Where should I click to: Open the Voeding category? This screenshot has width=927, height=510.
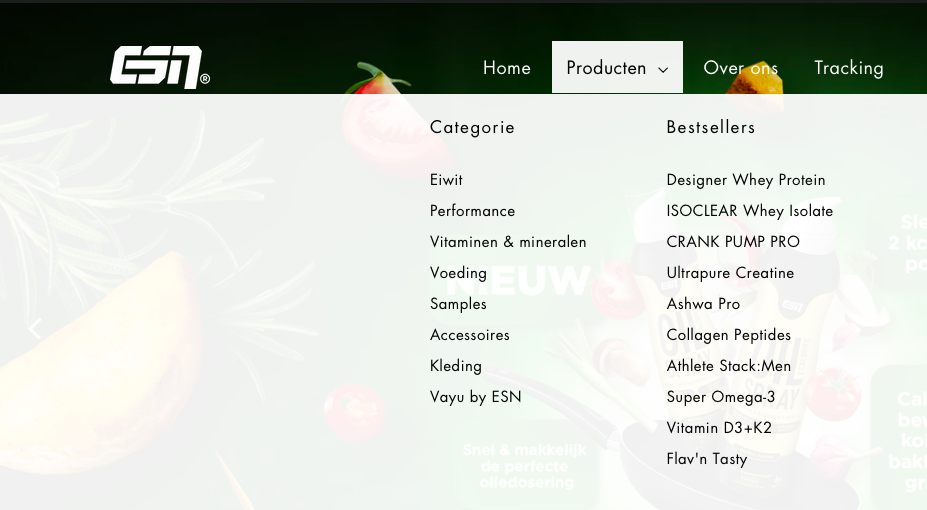[458, 273]
